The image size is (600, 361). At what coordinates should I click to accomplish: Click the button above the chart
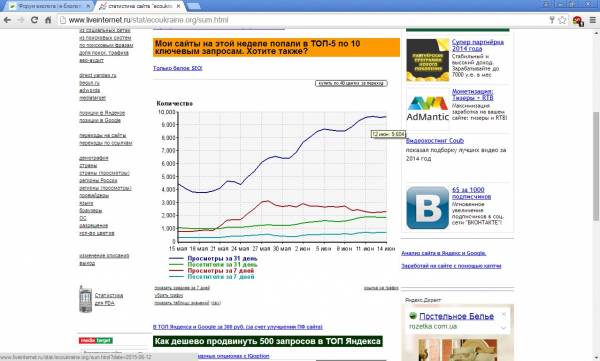pos(351,83)
